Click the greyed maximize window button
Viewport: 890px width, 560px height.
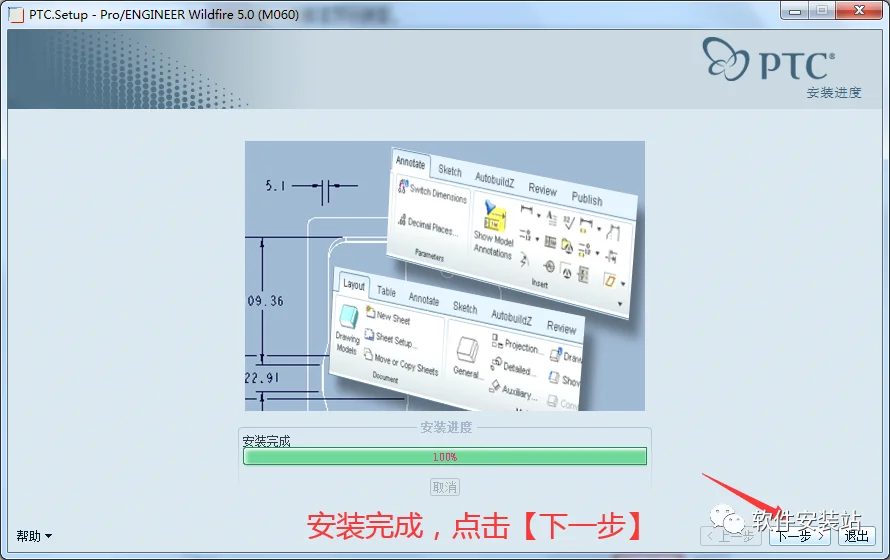821,11
